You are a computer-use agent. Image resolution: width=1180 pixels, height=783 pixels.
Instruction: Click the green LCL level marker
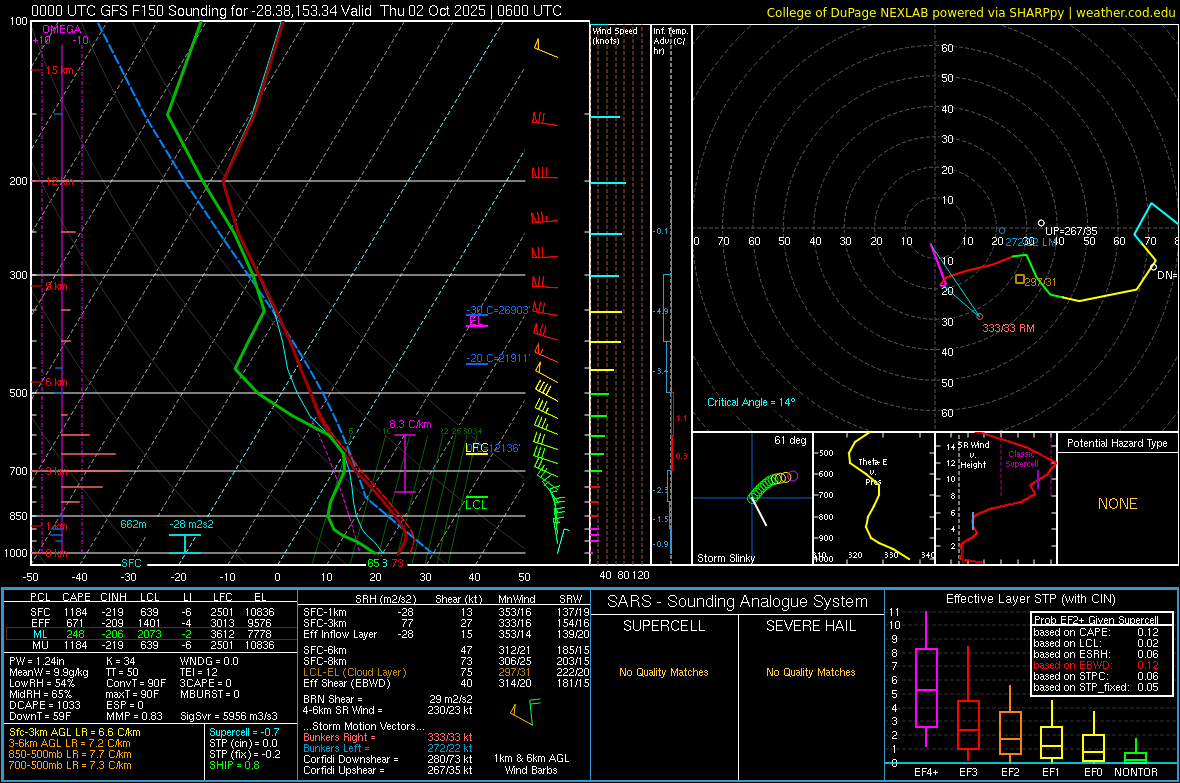476,504
